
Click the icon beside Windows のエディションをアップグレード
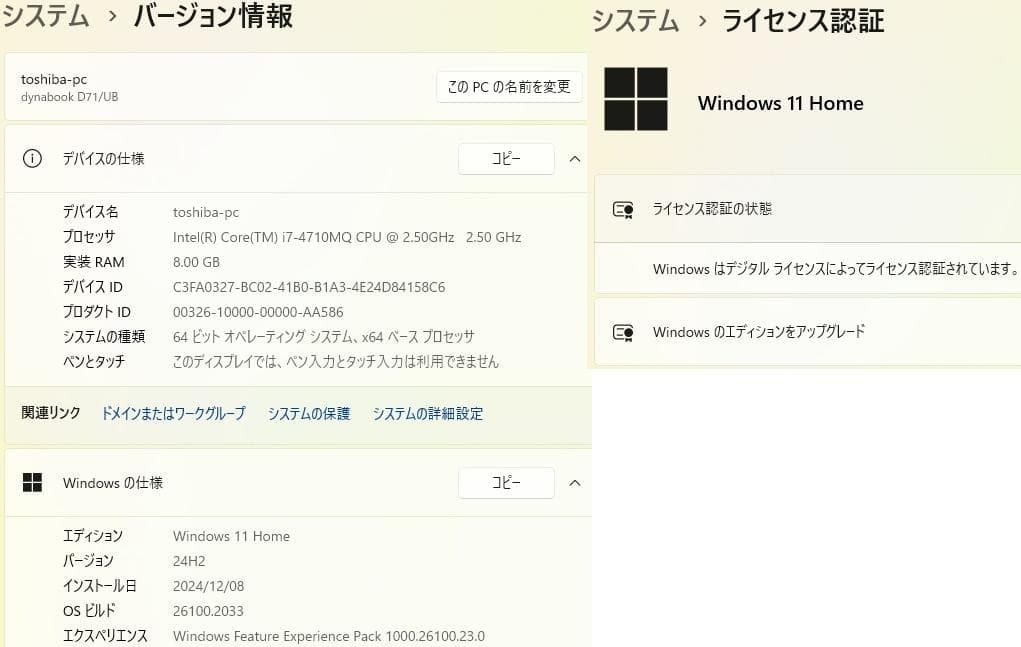(623, 332)
